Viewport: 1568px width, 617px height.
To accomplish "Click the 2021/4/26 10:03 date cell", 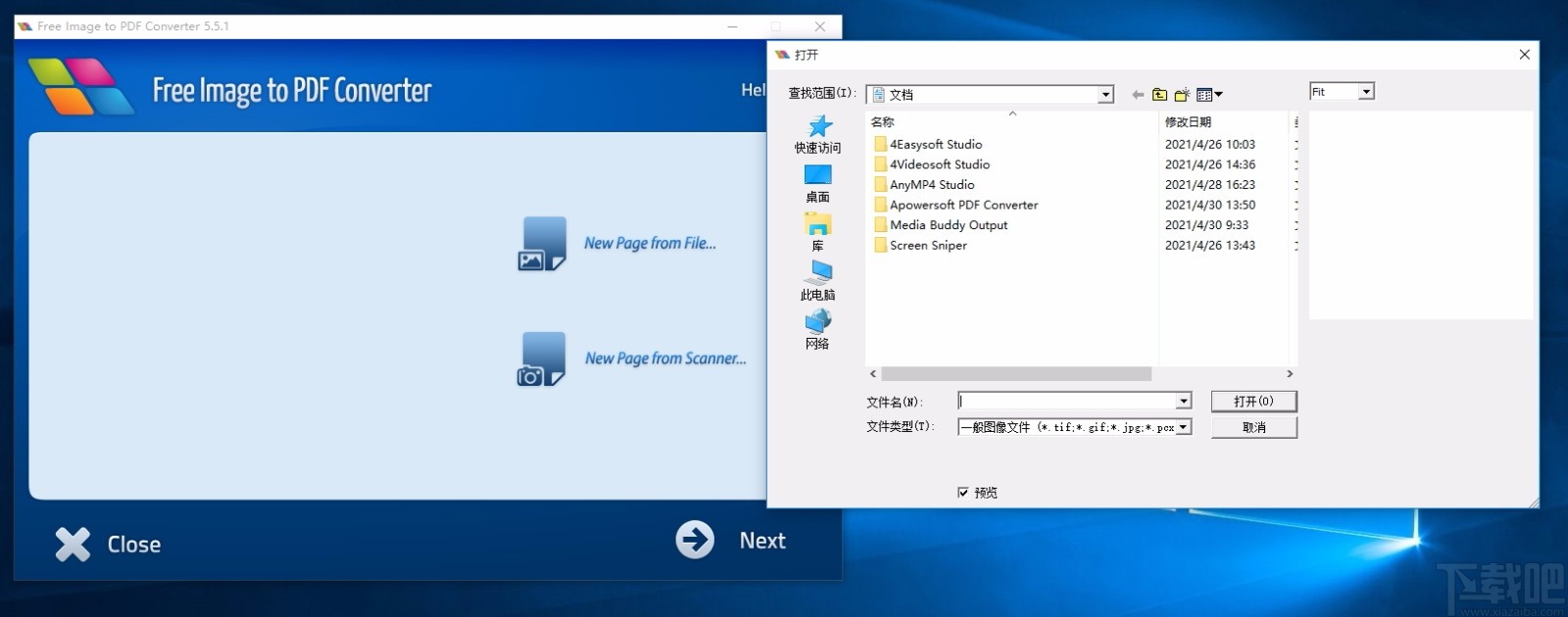I will coord(1209,144).
